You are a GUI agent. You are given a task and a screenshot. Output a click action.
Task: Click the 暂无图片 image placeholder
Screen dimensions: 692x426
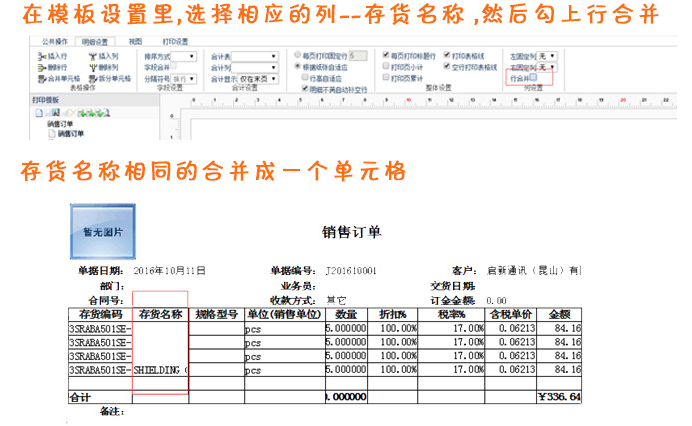(102, 231)
